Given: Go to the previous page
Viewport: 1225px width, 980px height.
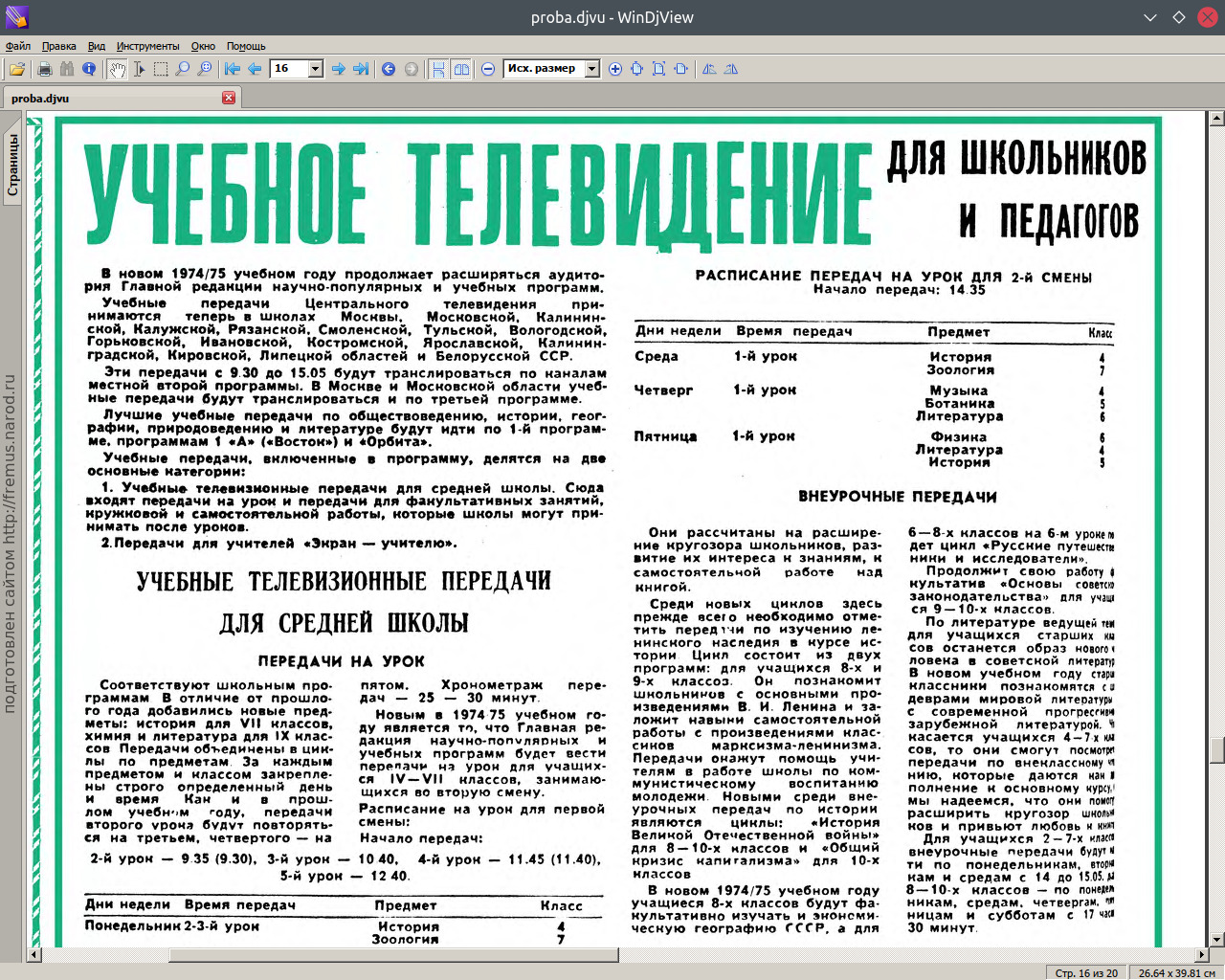Looking at the screenshot, I should coord(255,69).
